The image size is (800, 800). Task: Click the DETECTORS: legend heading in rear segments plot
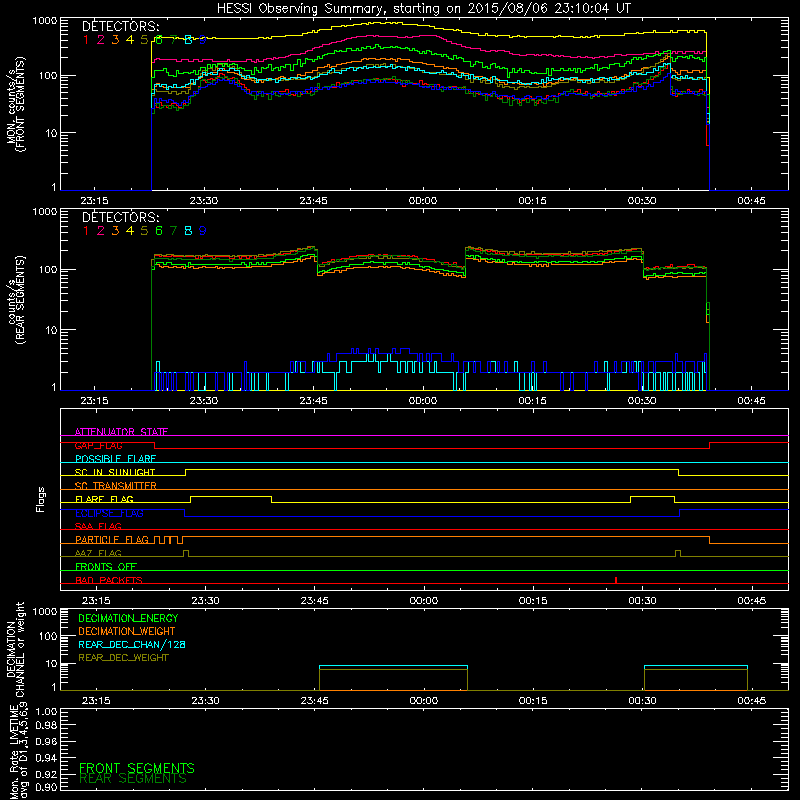click(x=121, y=217)
